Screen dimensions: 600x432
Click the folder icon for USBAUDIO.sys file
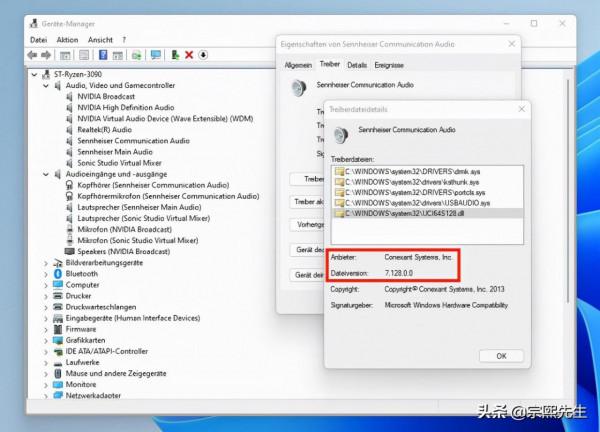[x=339, y=203]
